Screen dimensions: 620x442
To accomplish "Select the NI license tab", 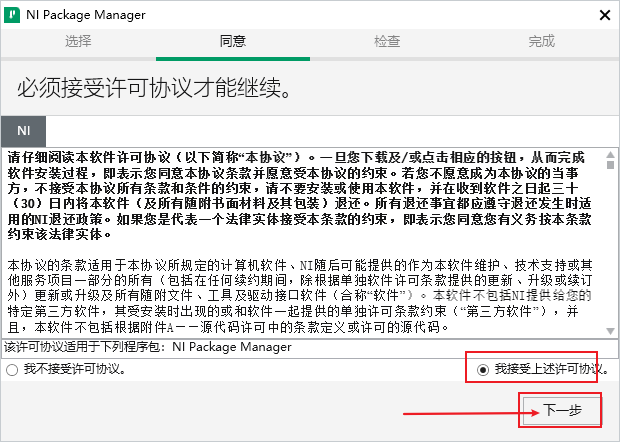I will coord(23,131).
